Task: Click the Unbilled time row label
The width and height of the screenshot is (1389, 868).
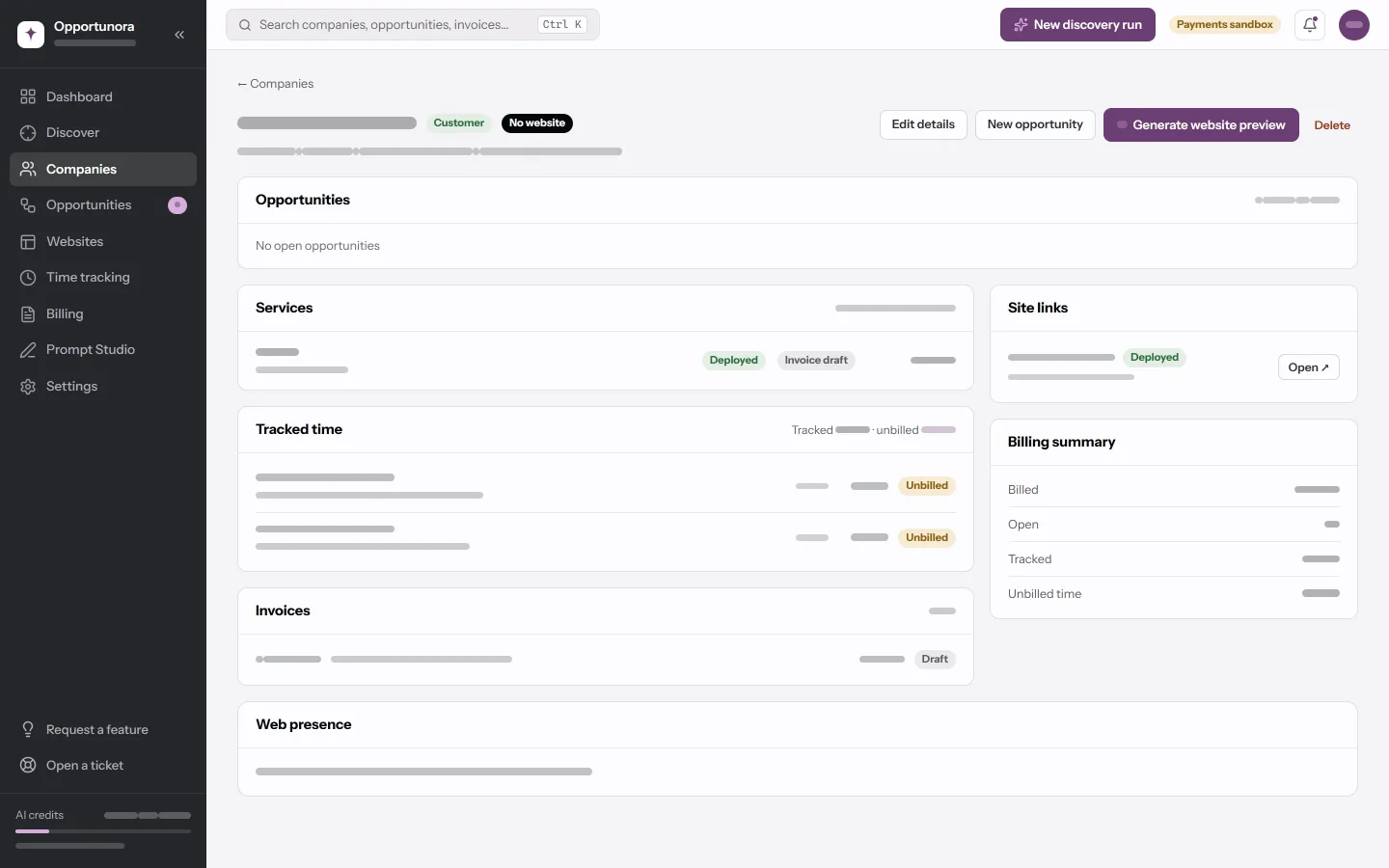Action: (1045, 594)
